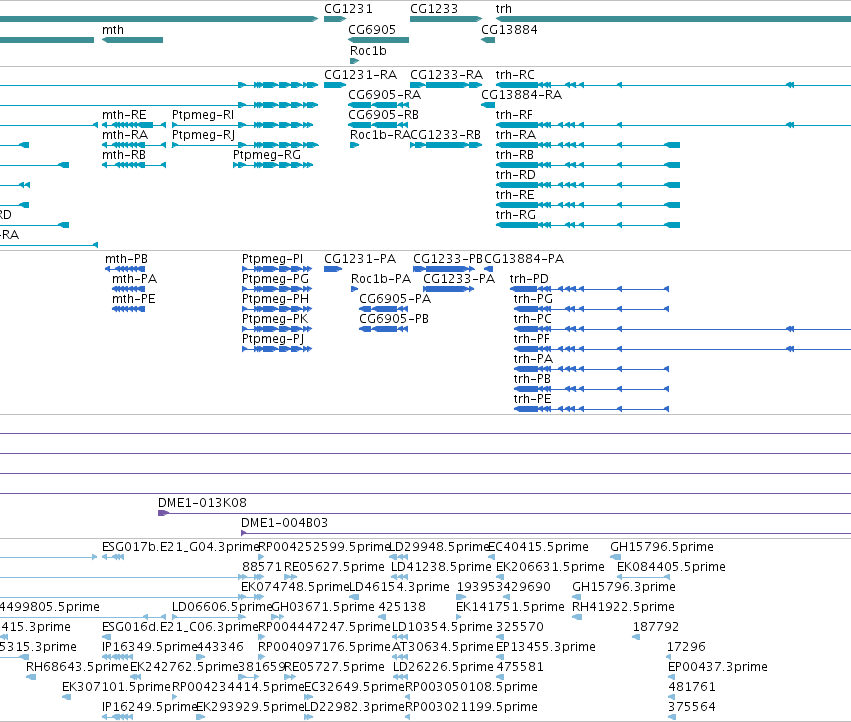This screenshot has height=722, width=851.
Task: Click the EP00437.3prime EST label
Action: pos(717,667)
